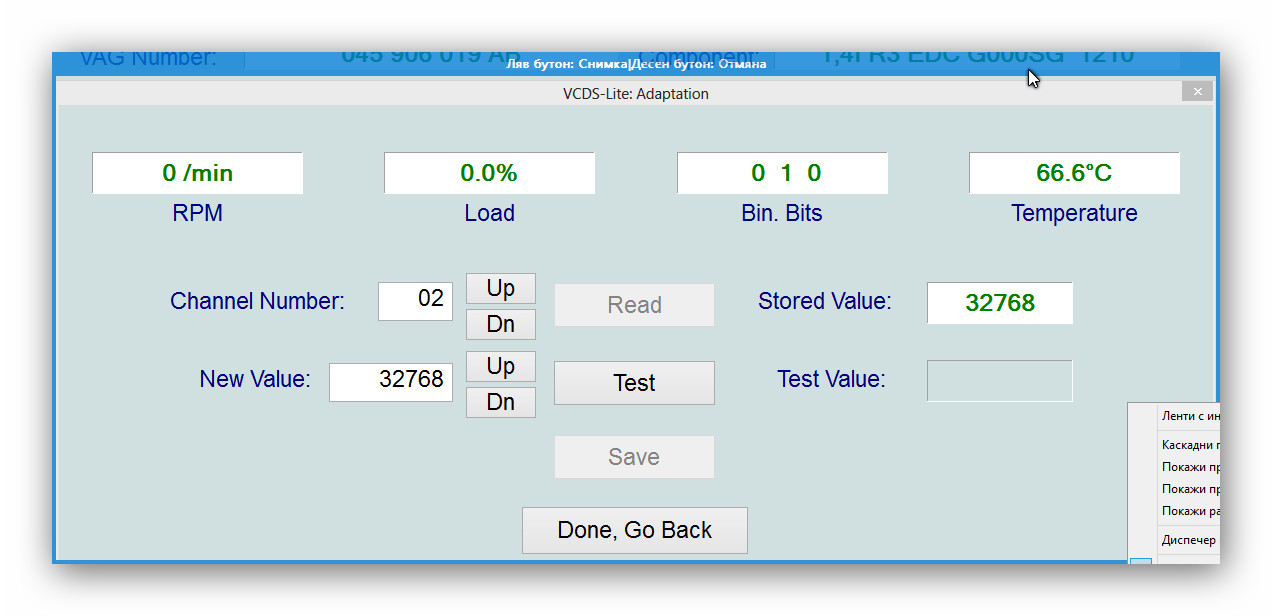Choose 'Каскадни' from the context menu
This screenshot has height=616, width=1272.
(x=1189, y=445)
